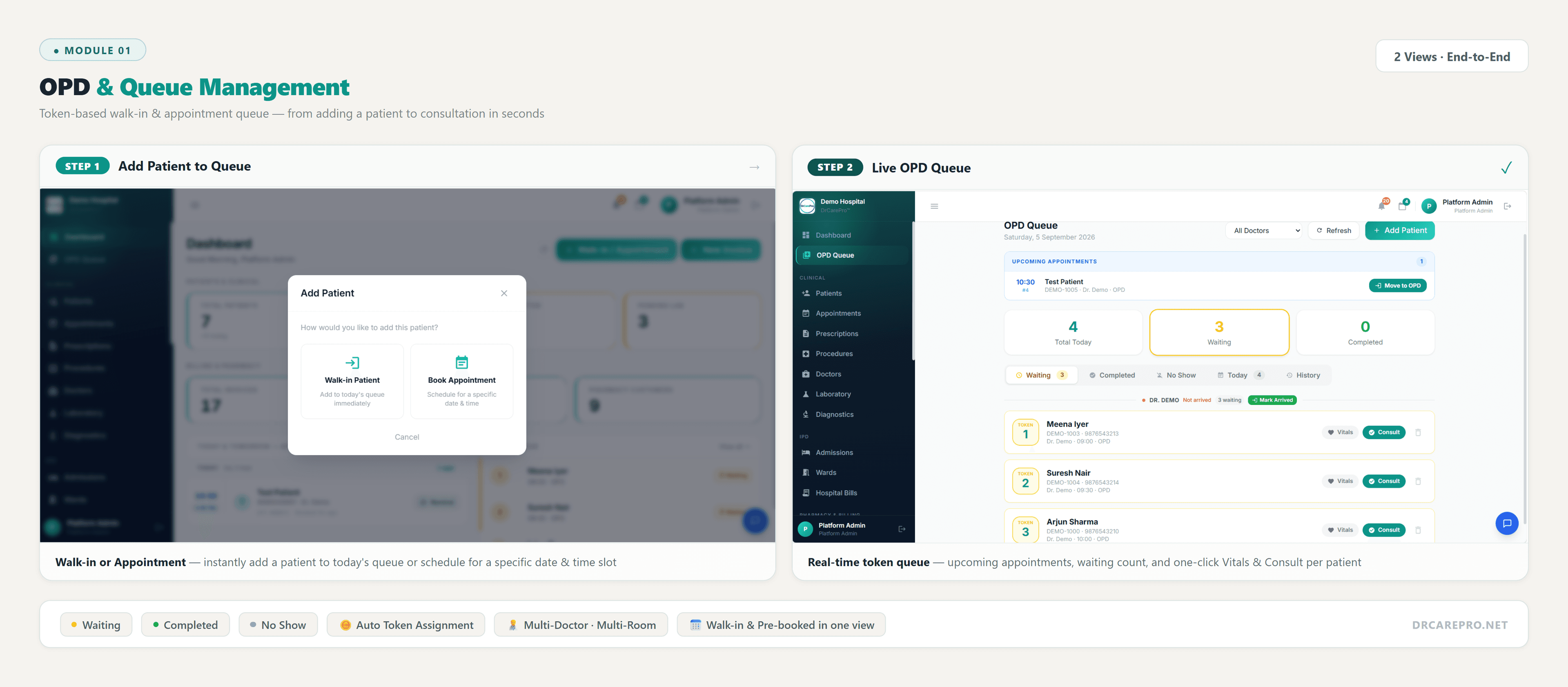
Task: Switch to the No Show tab
Action: 1176,375
